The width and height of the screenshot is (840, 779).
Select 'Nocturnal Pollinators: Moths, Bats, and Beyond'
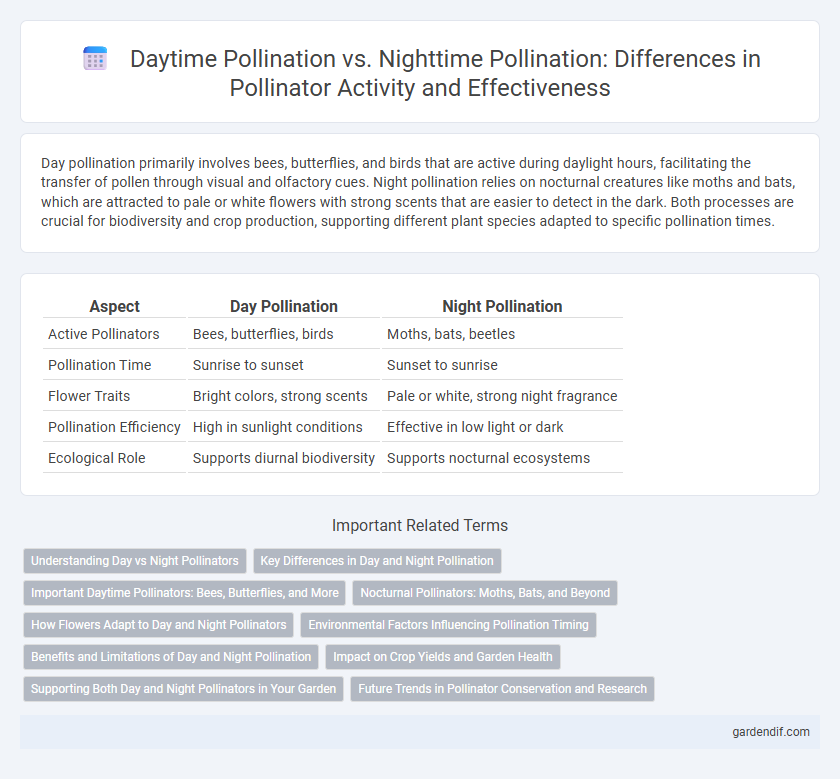[x=485, y=593]
